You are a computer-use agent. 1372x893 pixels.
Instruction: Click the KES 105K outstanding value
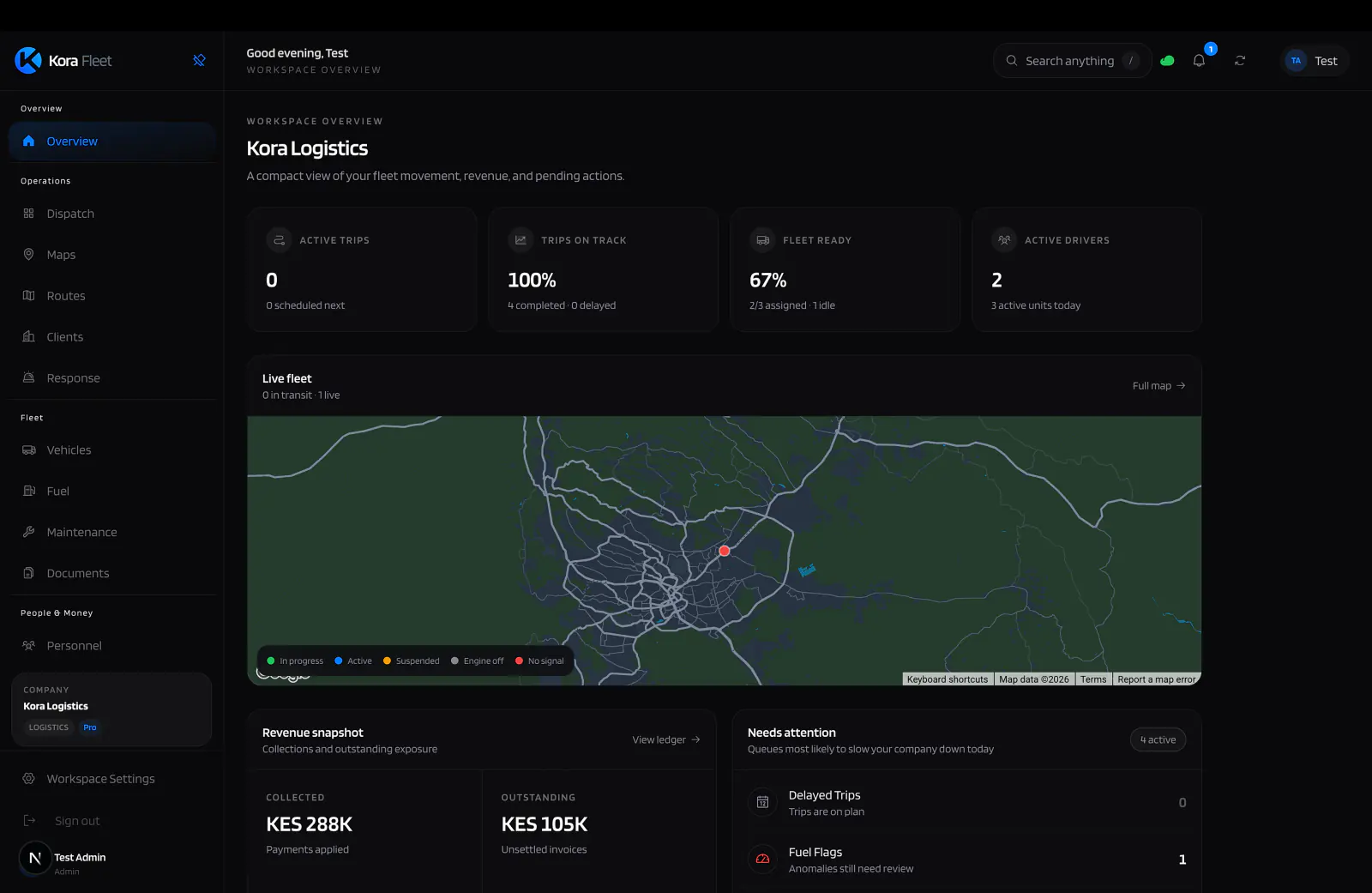[544, 824]
